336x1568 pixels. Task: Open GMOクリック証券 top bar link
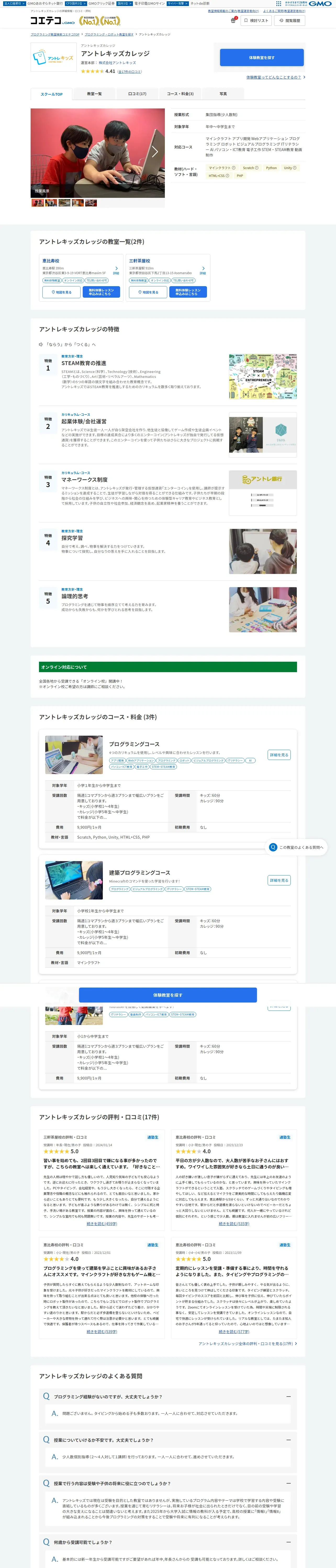click(x=101, y=4)
